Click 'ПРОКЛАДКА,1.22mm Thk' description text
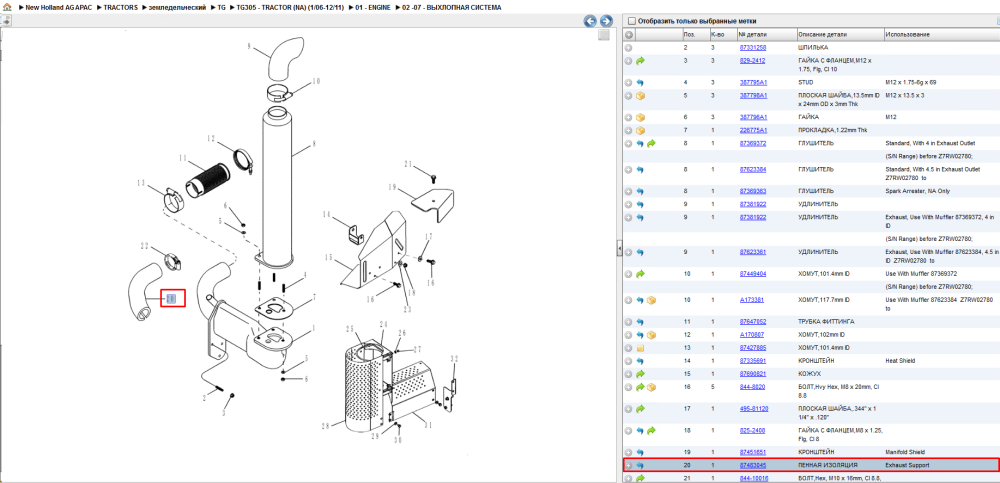This screenshot has height=483, width=1000. [832, 130]
